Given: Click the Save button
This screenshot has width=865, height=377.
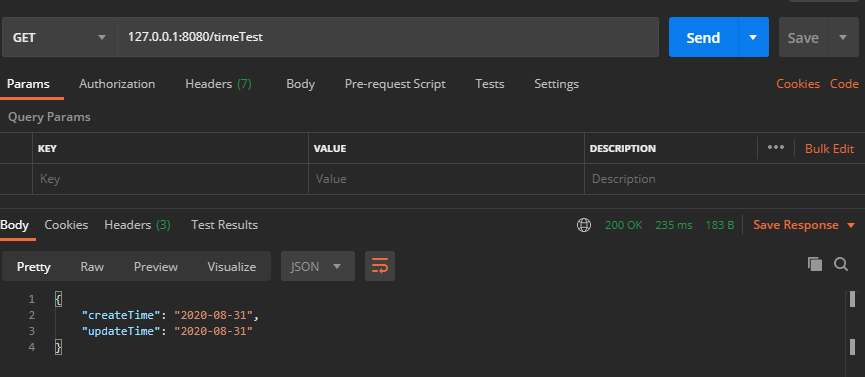Looking at the screenshot, I should [803, 37].
